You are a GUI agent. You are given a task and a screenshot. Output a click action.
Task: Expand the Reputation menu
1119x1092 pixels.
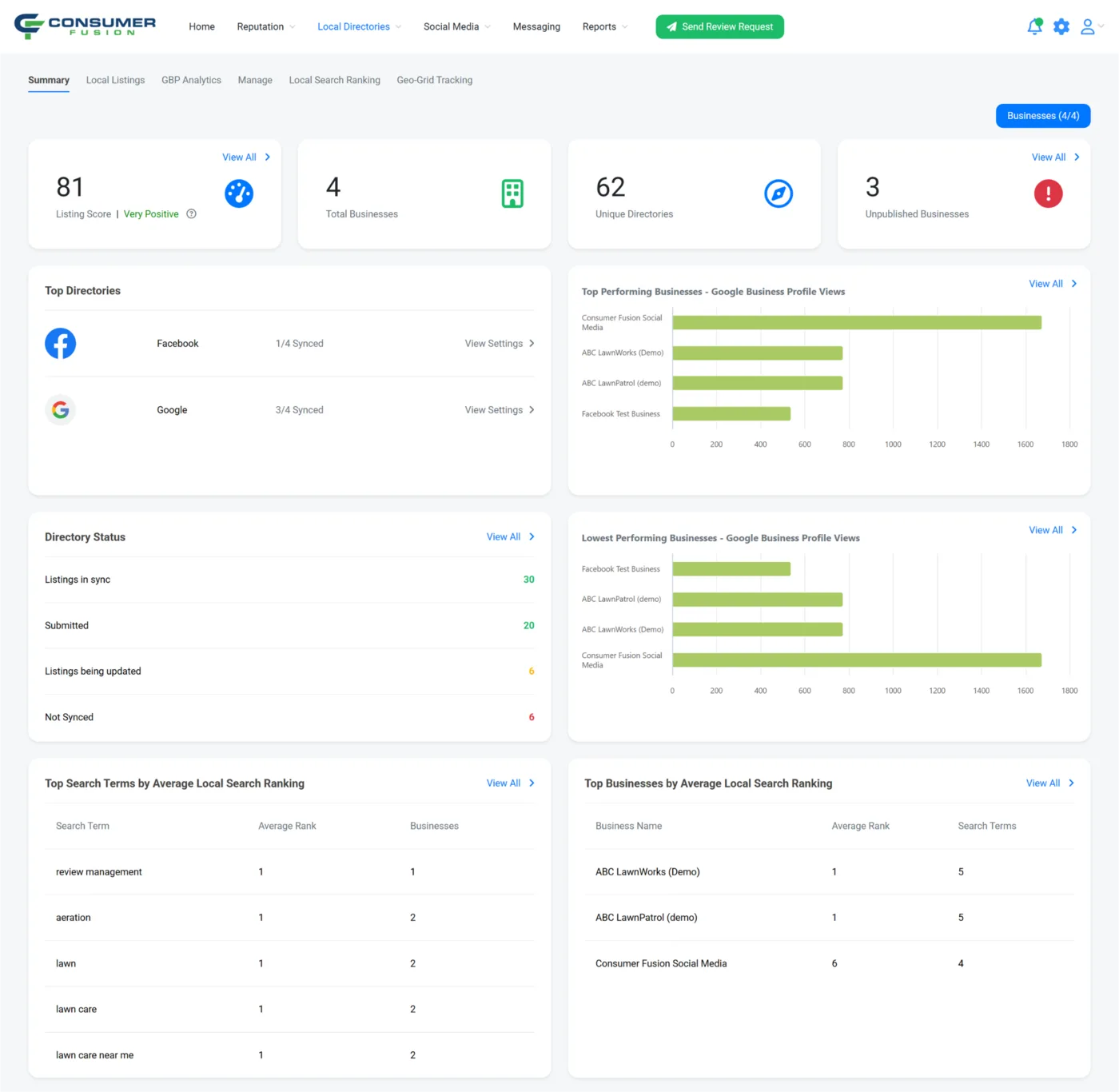tap(266, 26)
